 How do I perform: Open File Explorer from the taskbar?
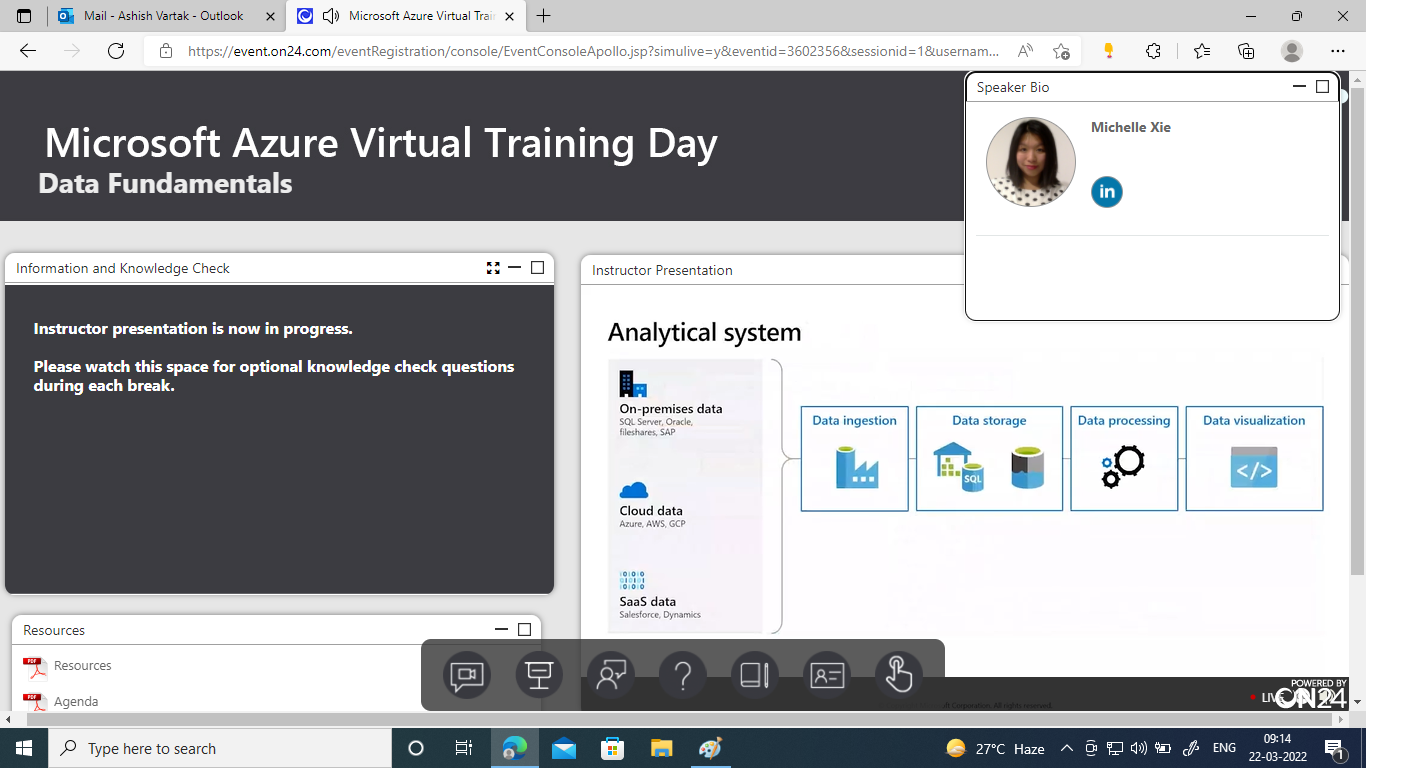[661, 748]
